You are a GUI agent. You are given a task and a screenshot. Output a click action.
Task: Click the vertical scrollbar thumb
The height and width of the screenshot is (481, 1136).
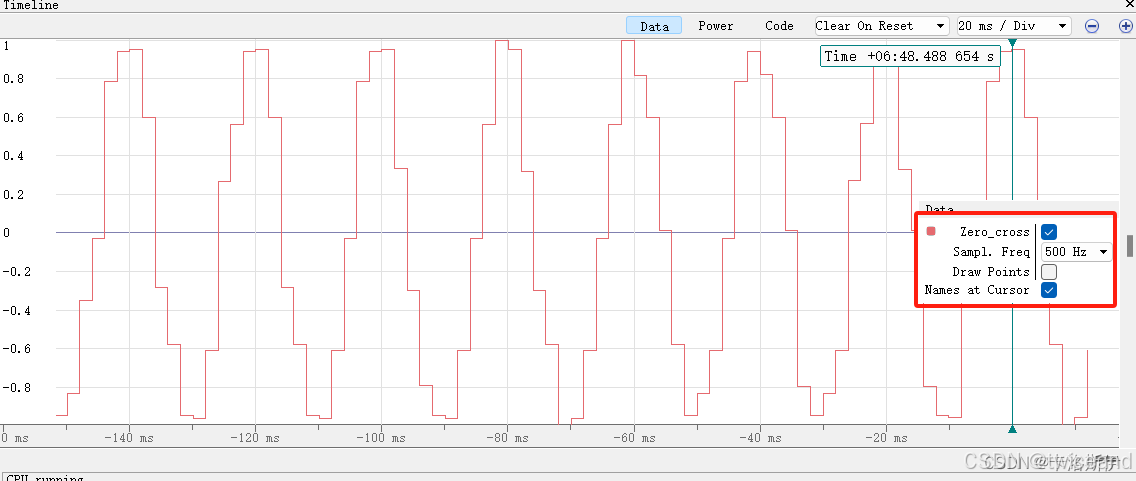click(x=1129, y=246)
